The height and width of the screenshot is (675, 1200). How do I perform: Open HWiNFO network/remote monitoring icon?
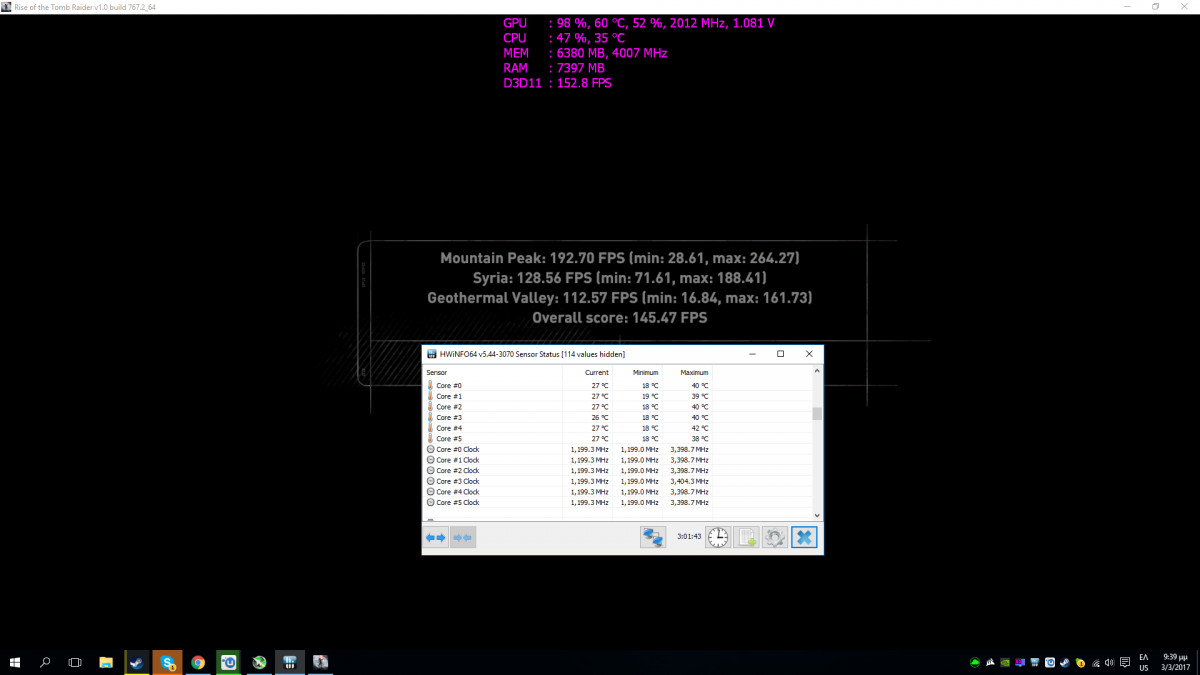coord(653,537)
